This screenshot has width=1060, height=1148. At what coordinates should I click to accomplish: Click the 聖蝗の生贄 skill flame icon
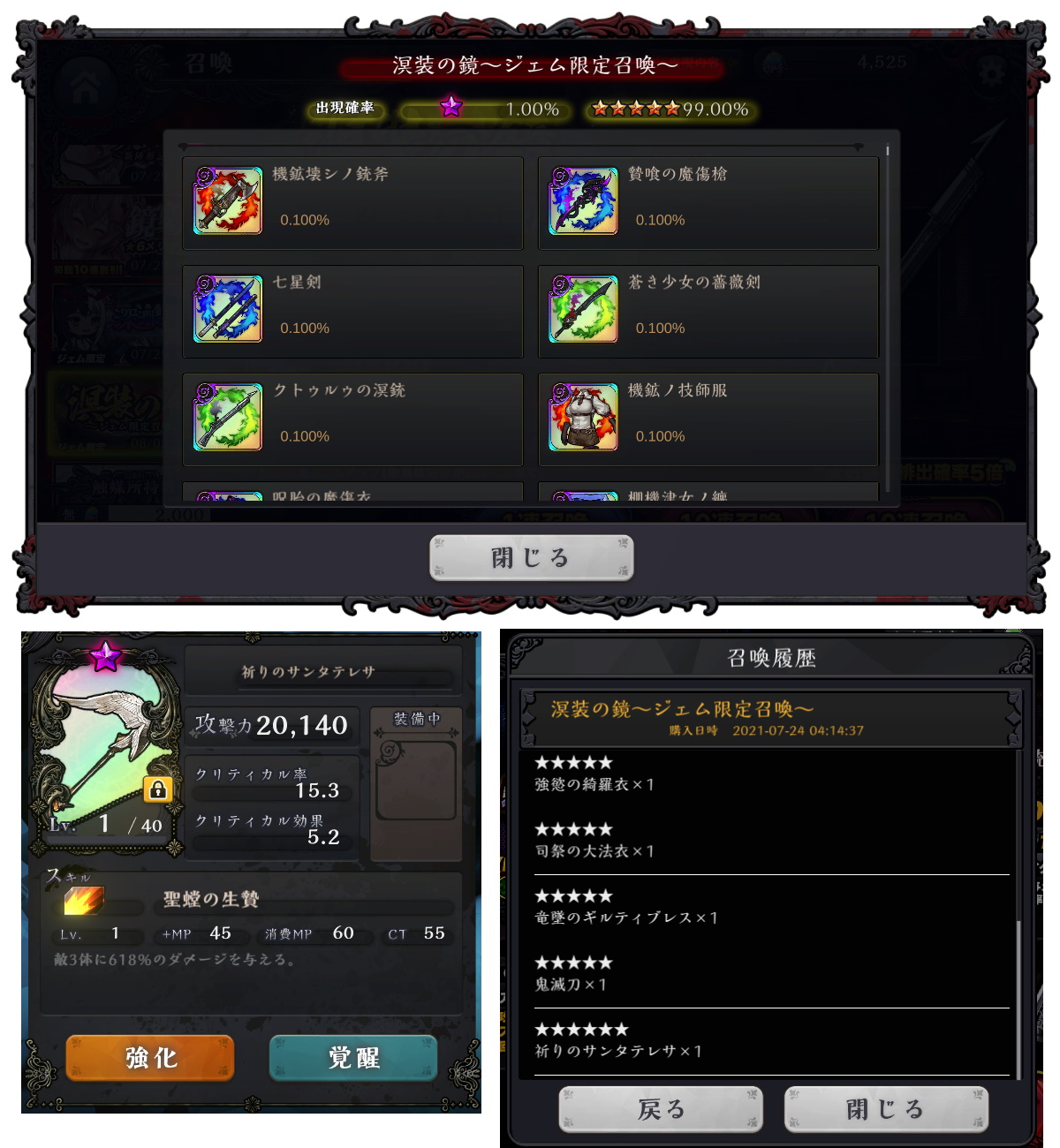click(84, 901)
